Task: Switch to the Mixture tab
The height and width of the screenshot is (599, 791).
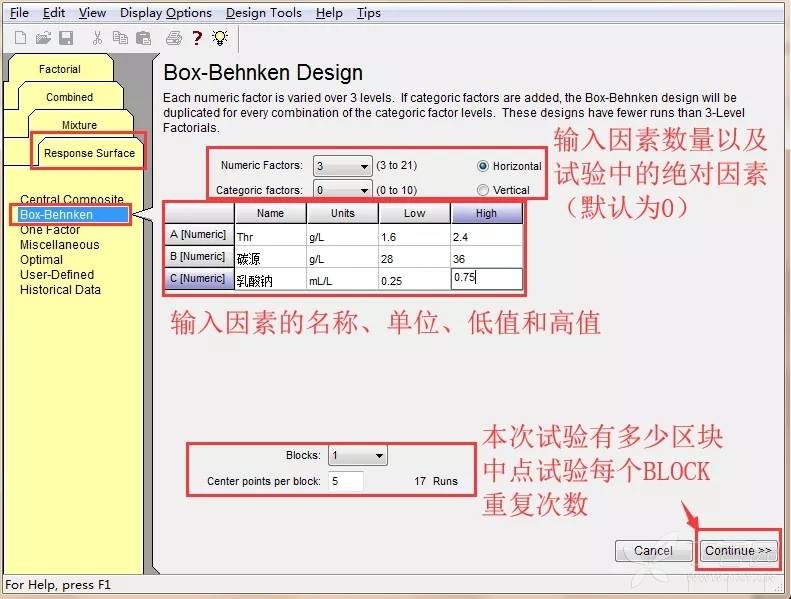Action: pos(80,125)
